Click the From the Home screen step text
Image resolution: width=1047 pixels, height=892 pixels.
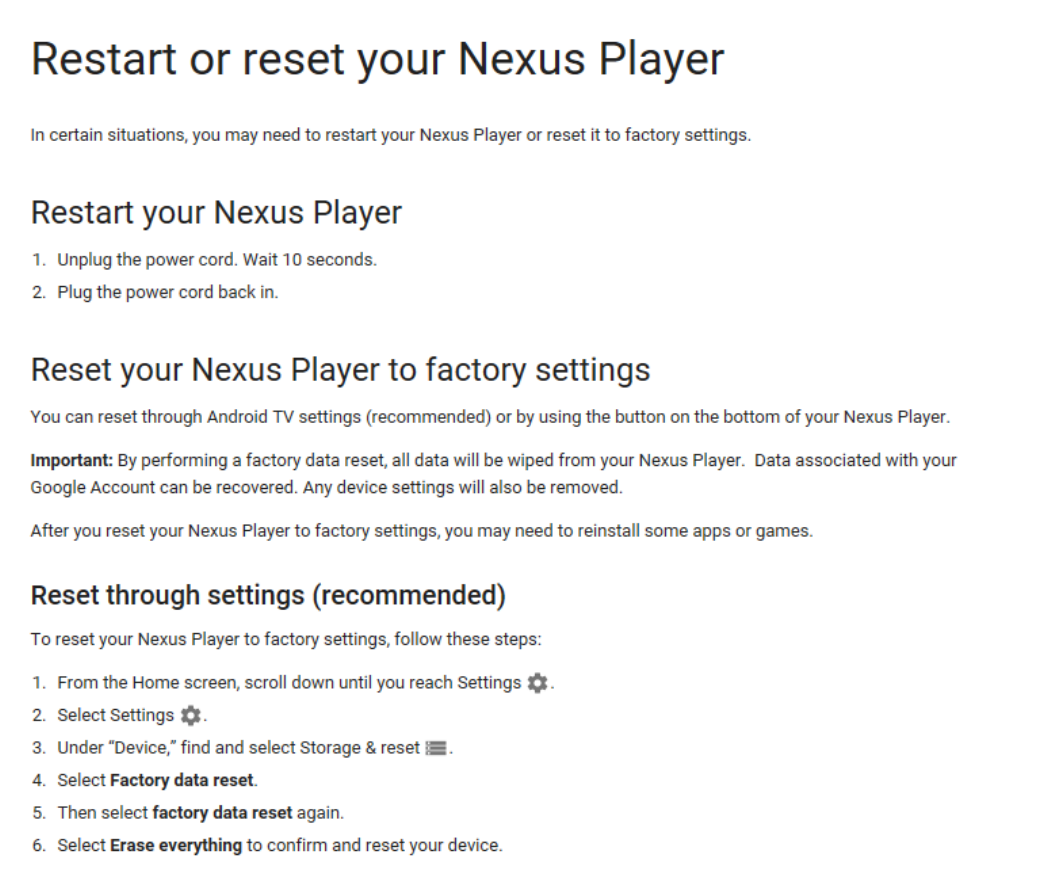click(289, 682)
